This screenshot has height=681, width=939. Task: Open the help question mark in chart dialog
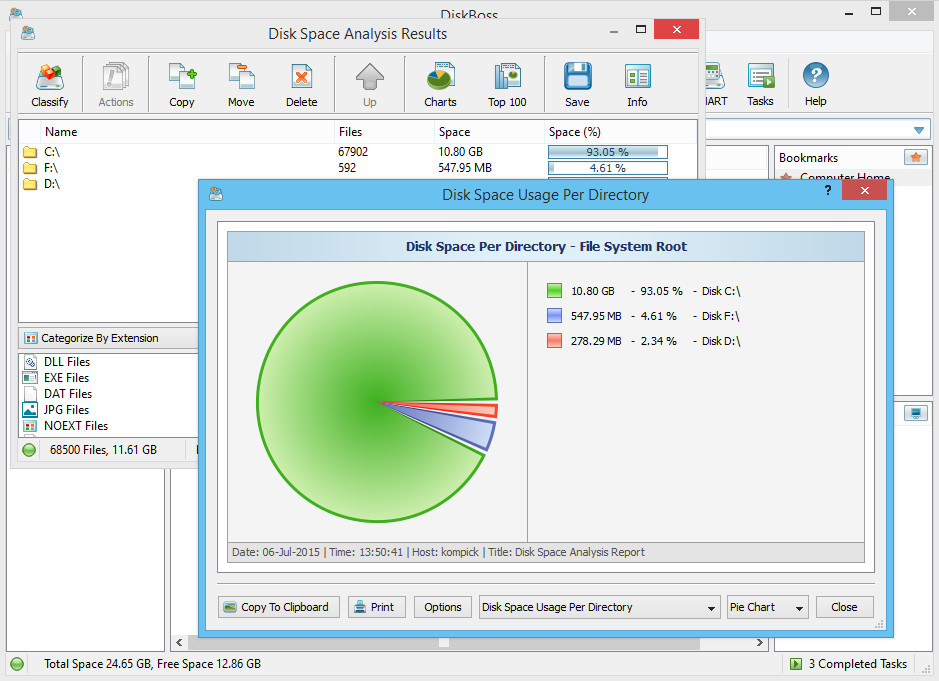828,190
